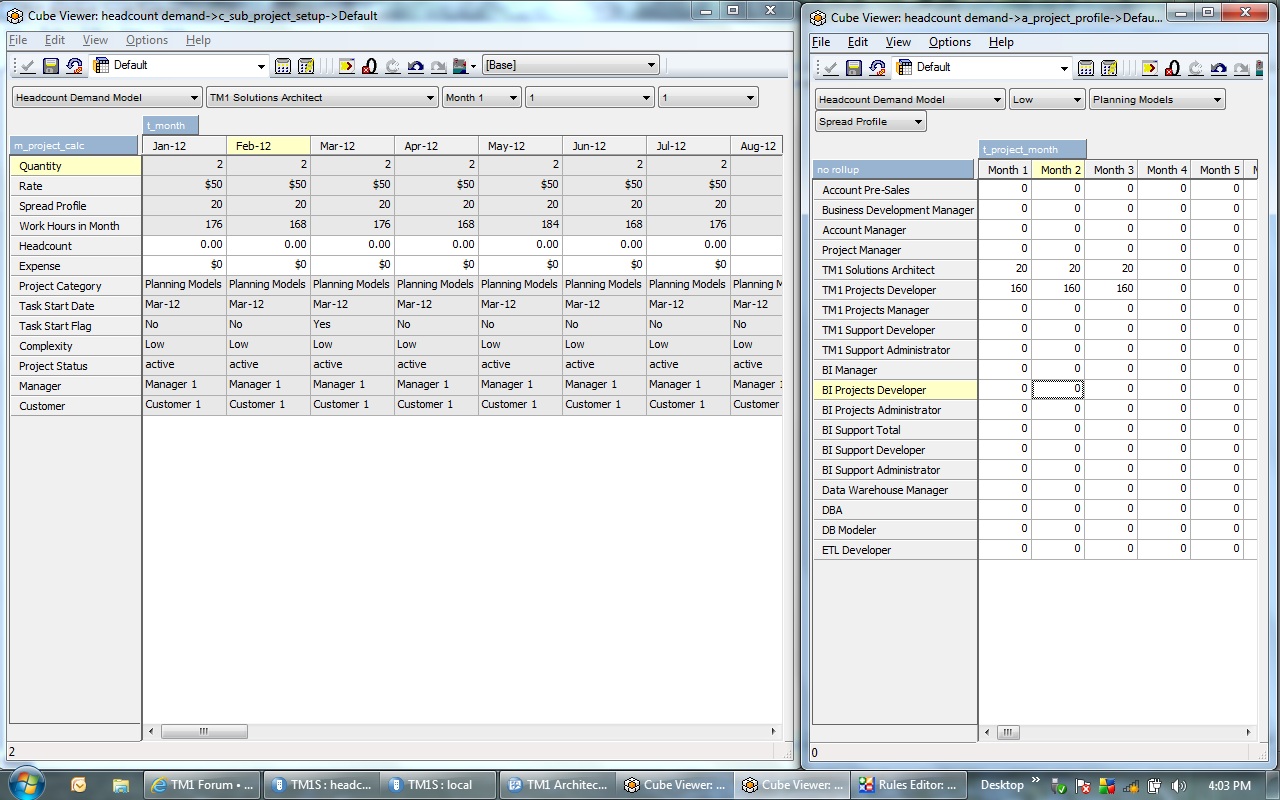Reload the view in a_project_profile window

[877, 68]
